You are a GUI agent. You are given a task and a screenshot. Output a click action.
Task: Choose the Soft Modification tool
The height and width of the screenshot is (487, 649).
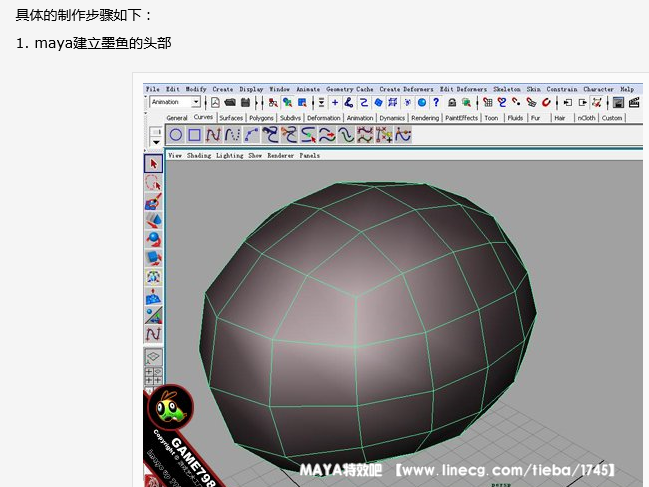point(154,296)
